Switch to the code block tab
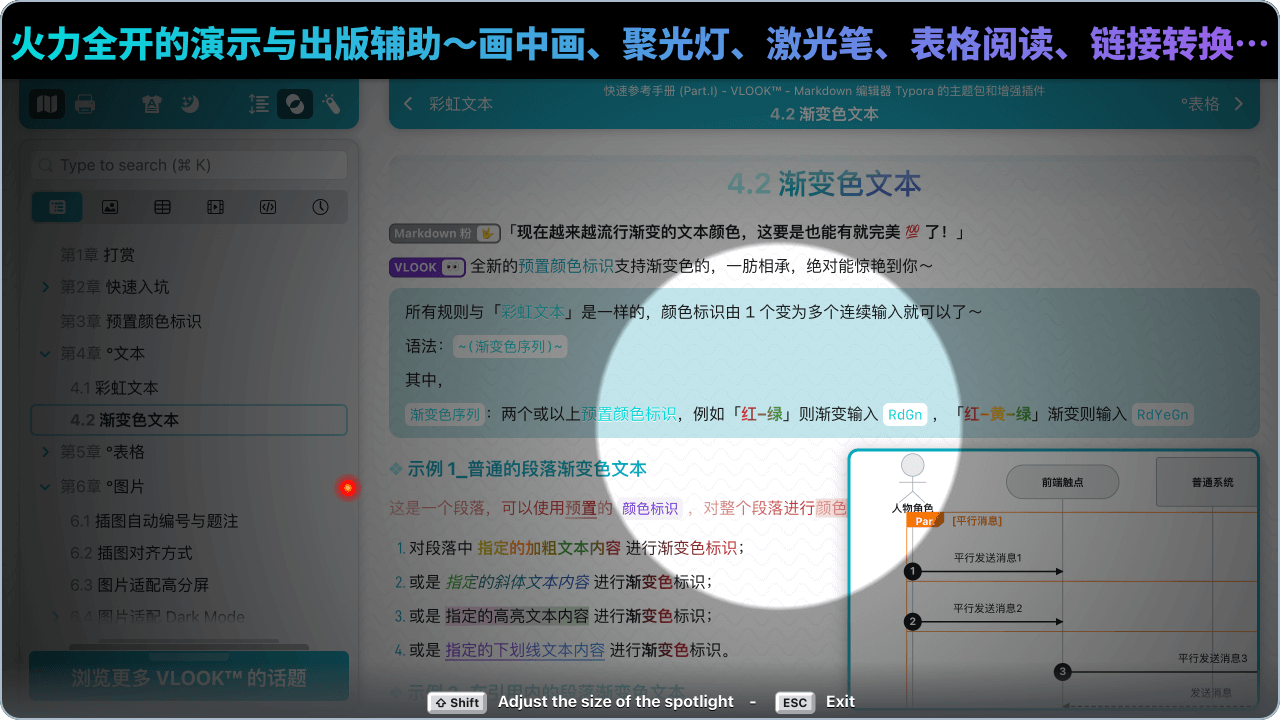1280x720 pixels. click(267, 207)
